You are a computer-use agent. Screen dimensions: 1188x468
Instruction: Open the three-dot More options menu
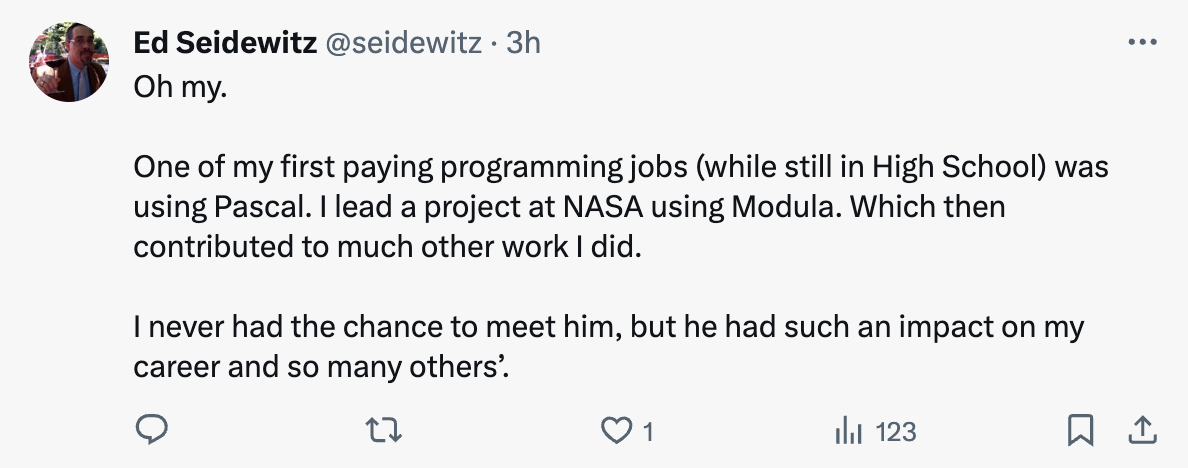[1142, 43]
